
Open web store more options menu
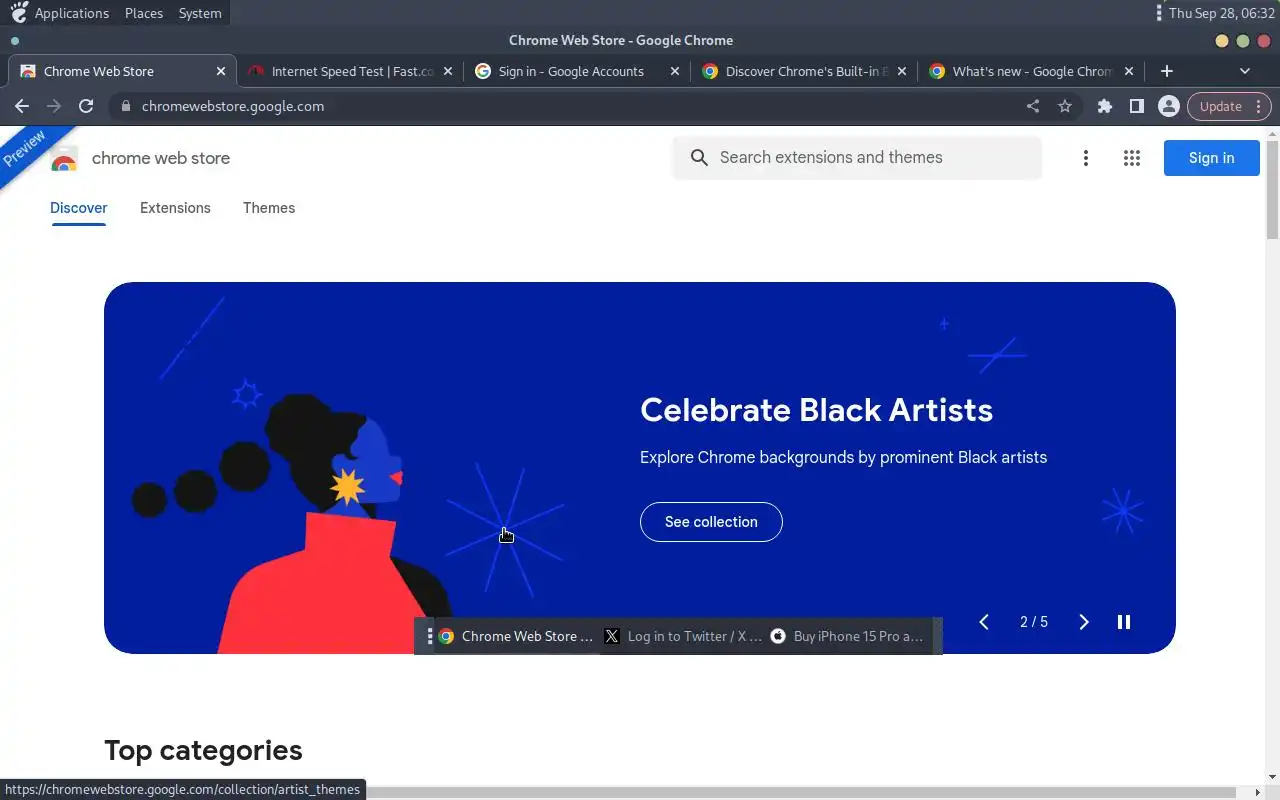pyautogui.click(x=1086, y=158)
